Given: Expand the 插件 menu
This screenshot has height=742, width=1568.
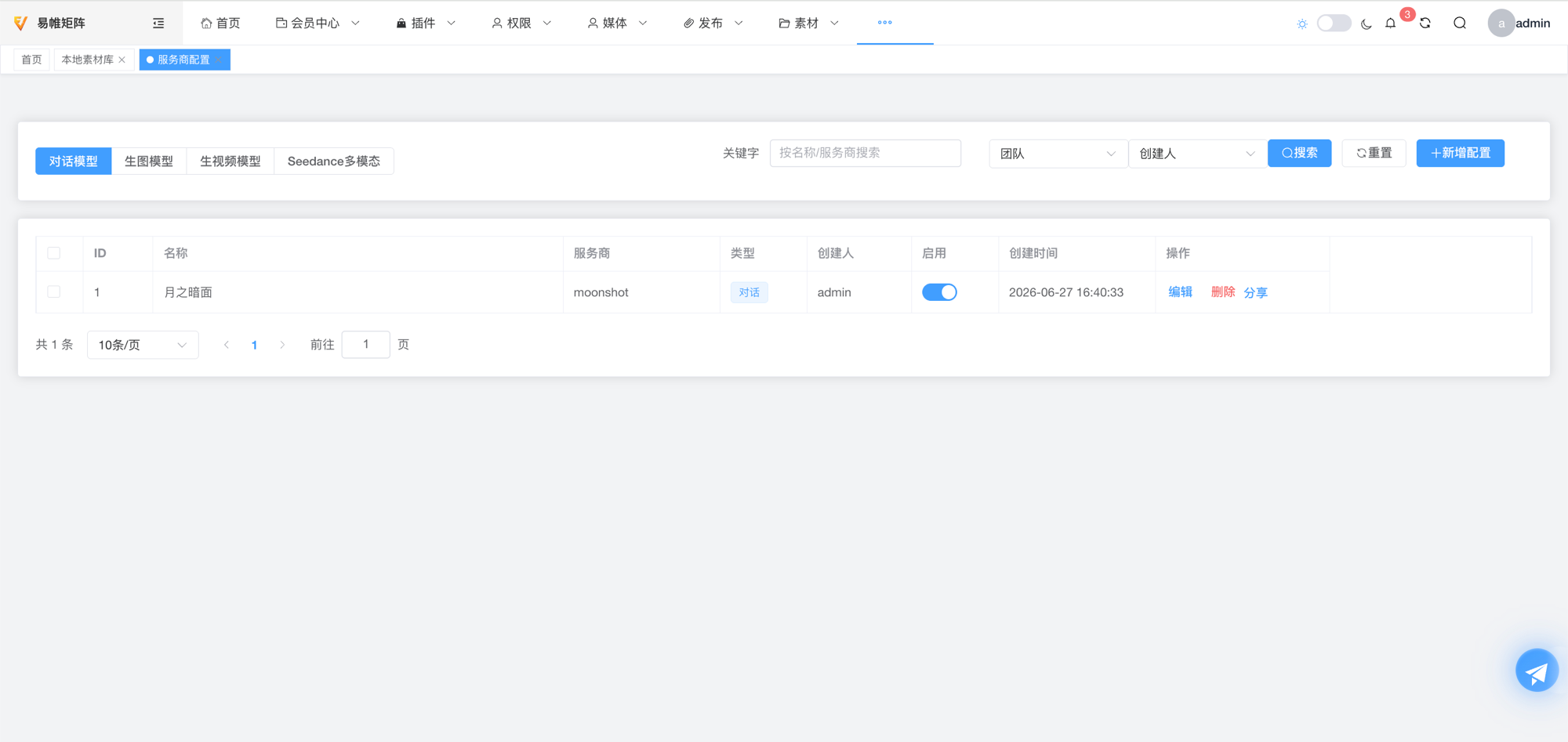Looking at the screenshot, I should 426,24.
